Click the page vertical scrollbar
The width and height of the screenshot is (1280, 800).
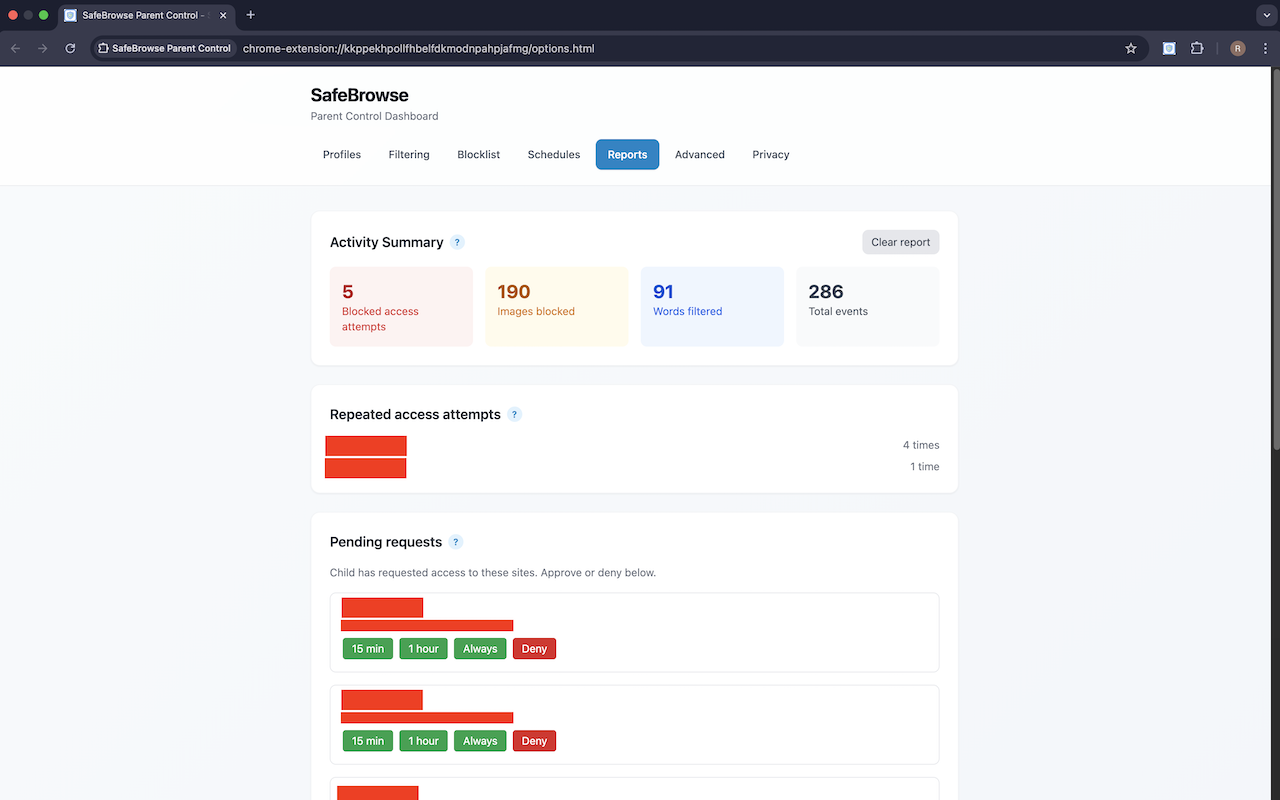click(1275, 258)
